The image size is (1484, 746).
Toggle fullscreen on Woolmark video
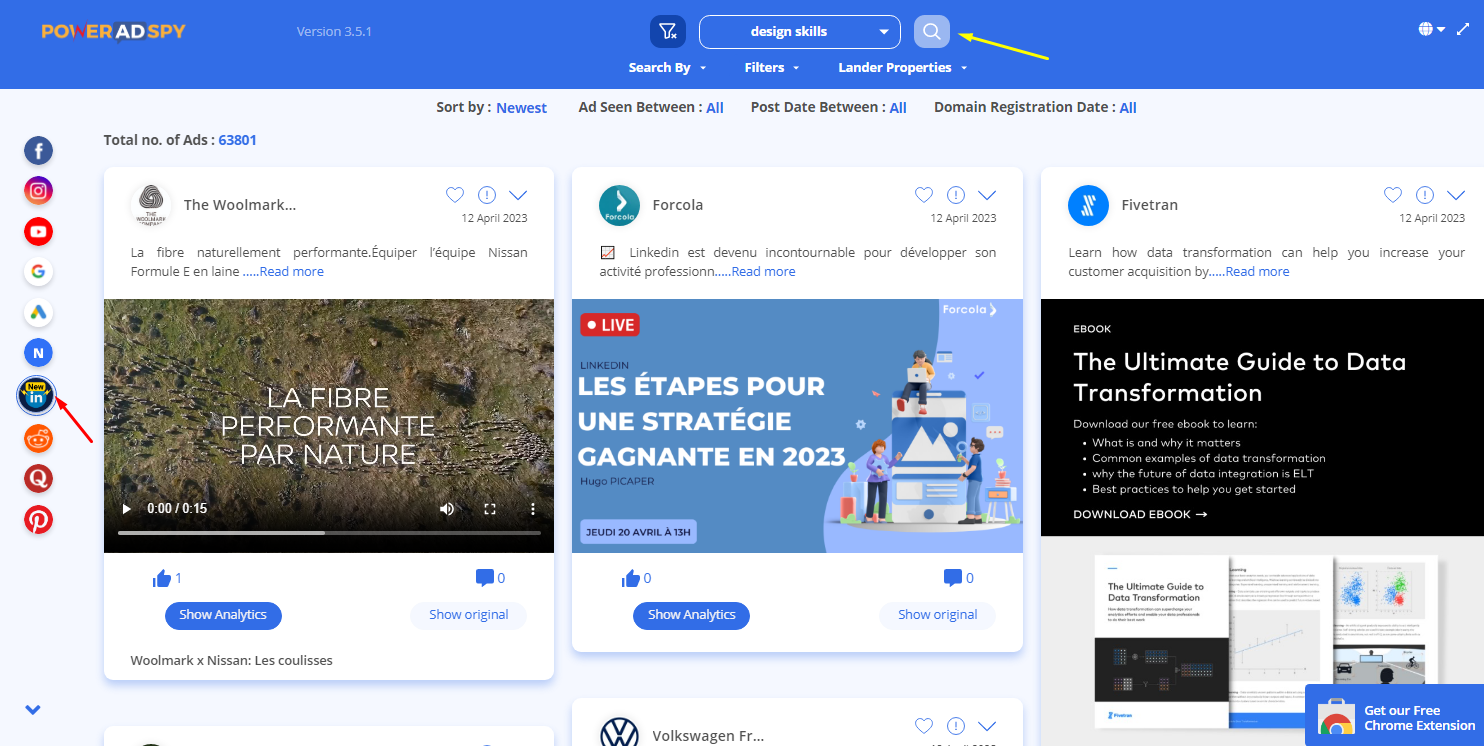490,509
